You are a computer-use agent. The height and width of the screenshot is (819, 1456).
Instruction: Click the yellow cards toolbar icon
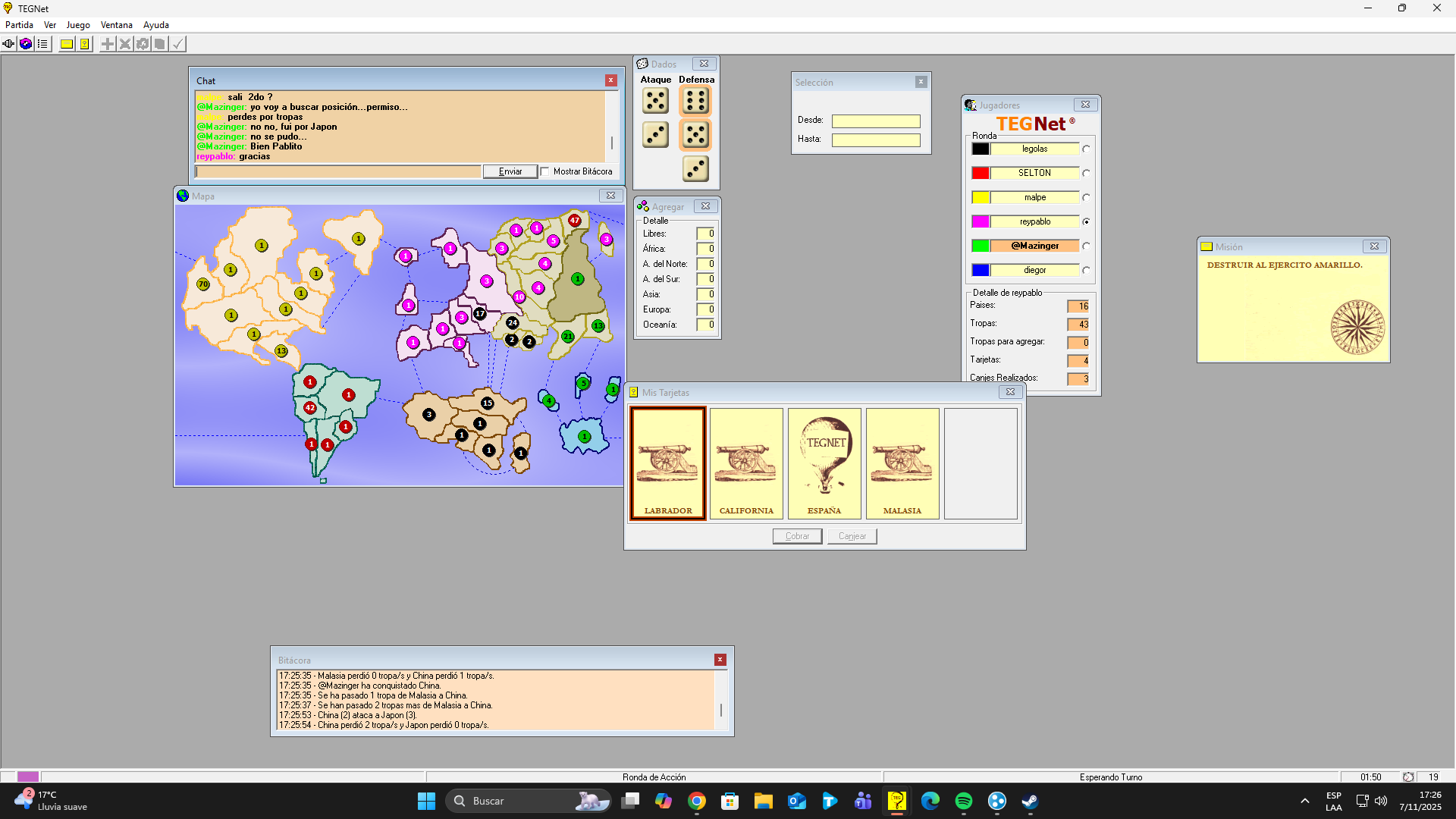pyautogui.click(x=85, y=44)
